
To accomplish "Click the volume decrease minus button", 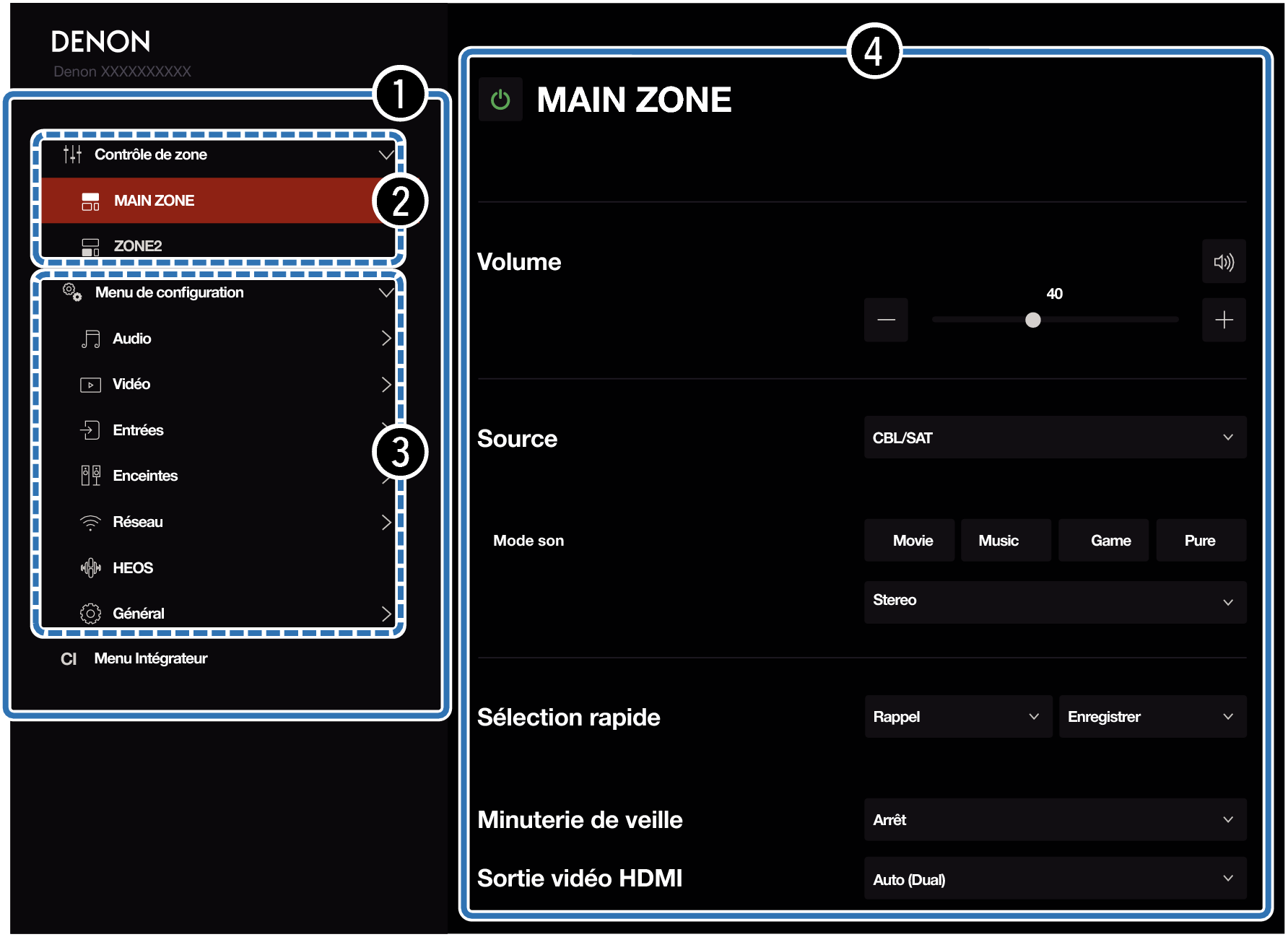I will pyautogui.click(x=886, y=320).
